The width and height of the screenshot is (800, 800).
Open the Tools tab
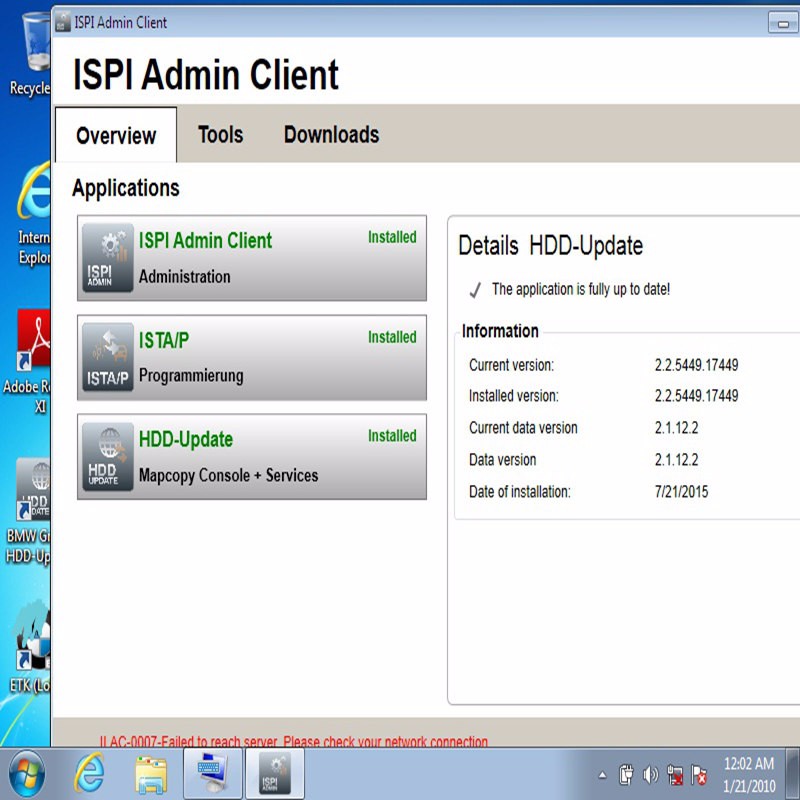pos(220,135)
